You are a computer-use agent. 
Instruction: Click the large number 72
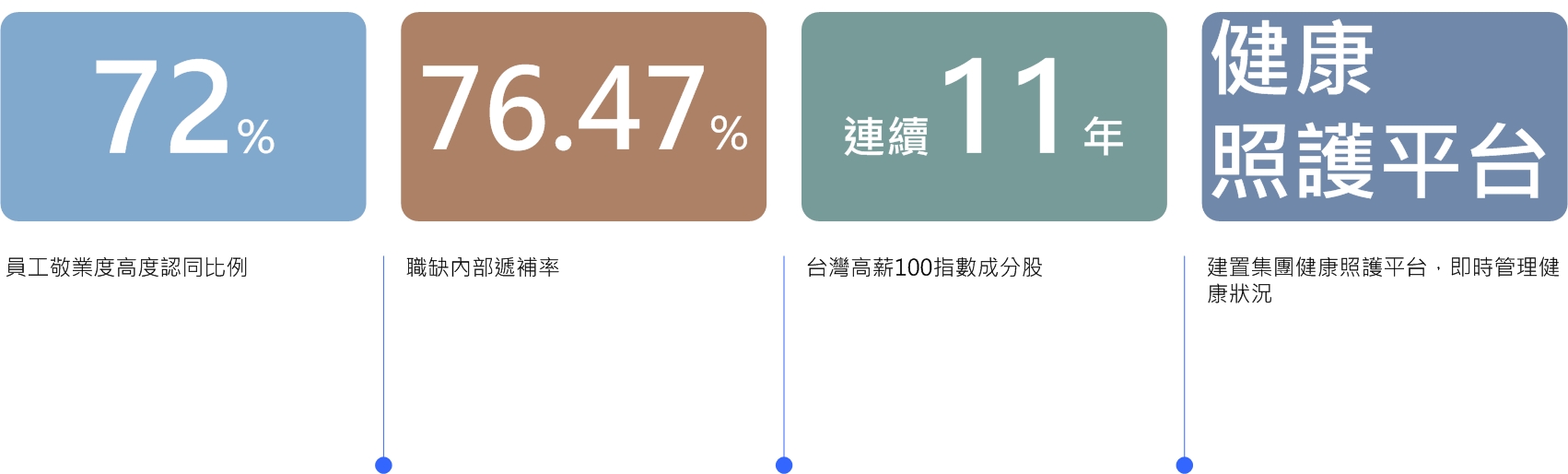coord(162,107)
